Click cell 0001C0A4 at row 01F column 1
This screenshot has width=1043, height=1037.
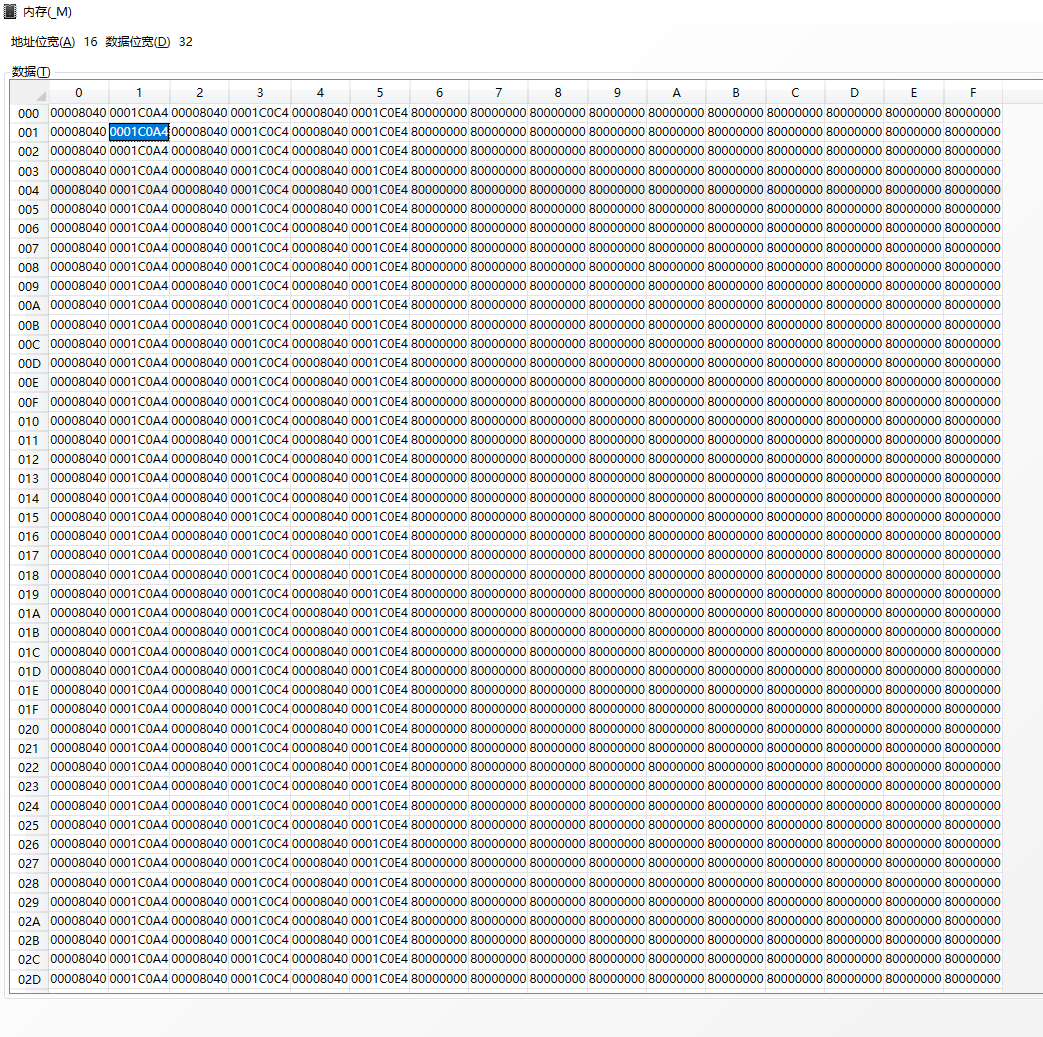coord(139,709)
